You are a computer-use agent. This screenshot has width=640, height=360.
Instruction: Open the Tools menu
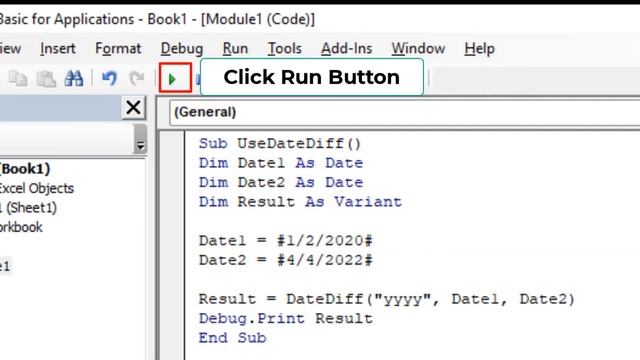(x=284, y=49)
